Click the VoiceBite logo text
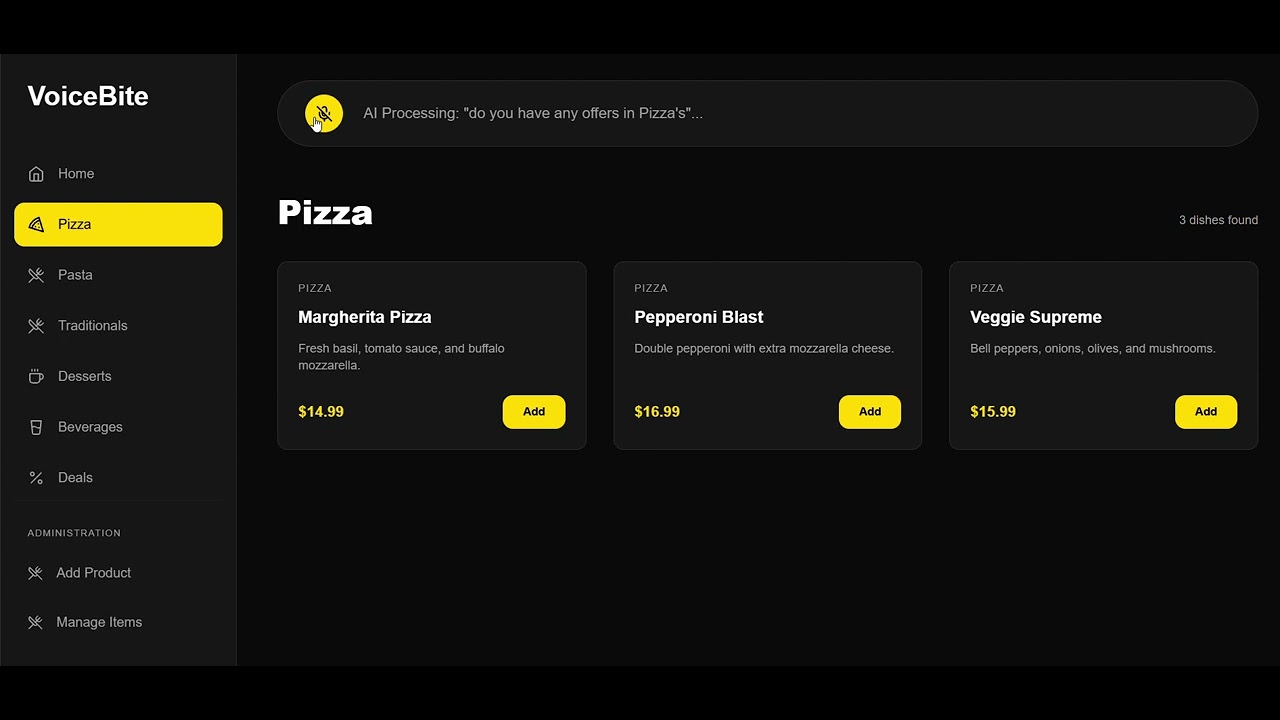The width and height of the screenshot is (1280, 720). (88, 96)
